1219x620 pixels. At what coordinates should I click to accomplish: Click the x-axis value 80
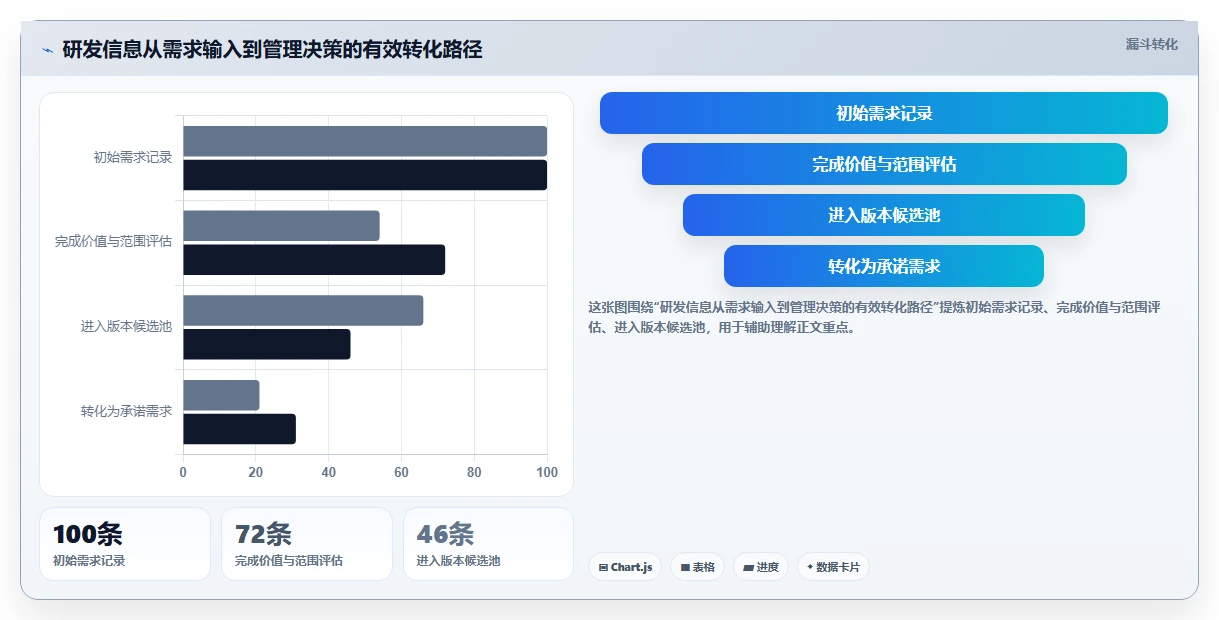474,473
